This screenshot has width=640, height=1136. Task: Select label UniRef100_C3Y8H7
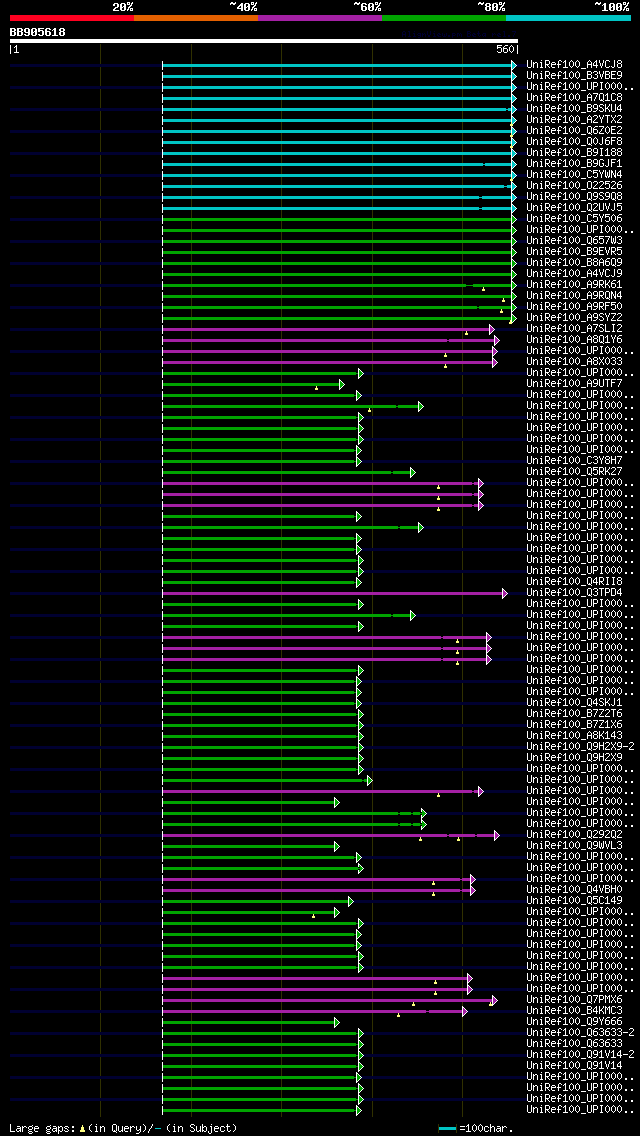tap(574, 461)
